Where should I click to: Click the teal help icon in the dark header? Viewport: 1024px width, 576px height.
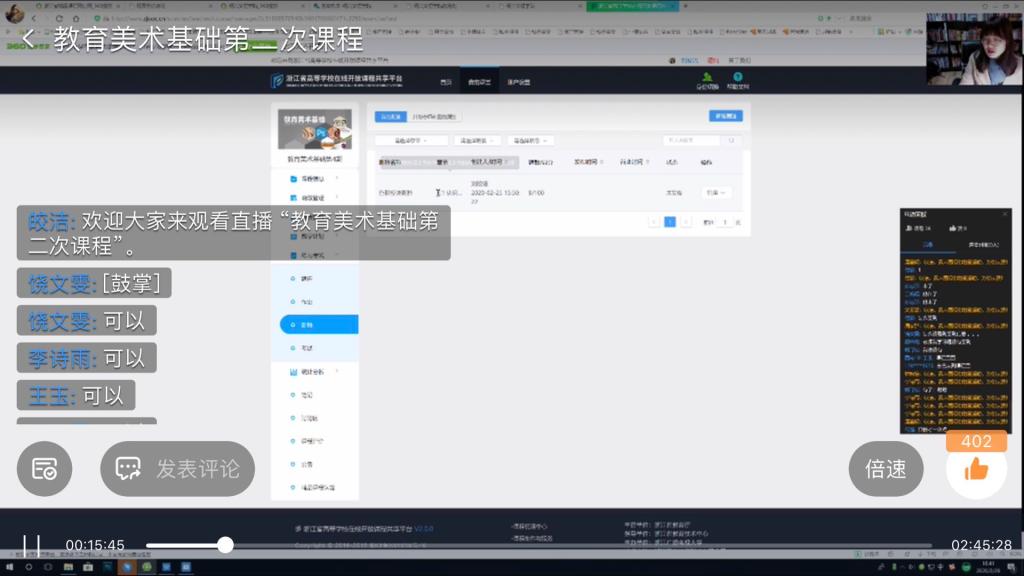pyautogui.click(x=737, y=79)
